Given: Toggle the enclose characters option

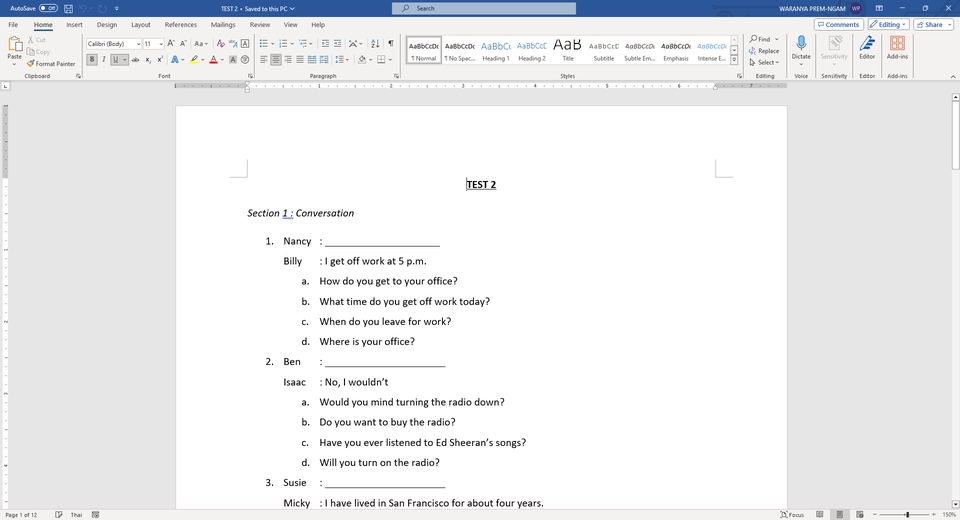Looking at the screenshot, I should (x=245, y=59).
